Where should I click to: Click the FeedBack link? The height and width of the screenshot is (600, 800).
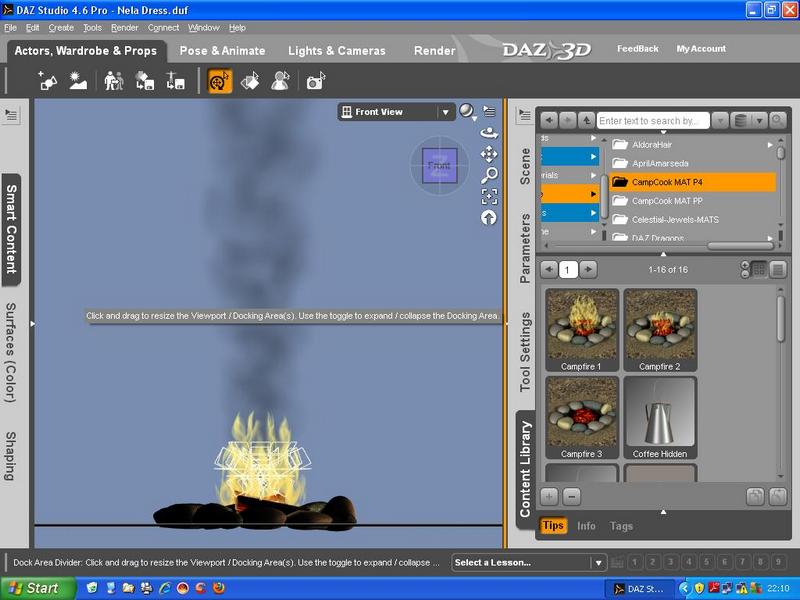pos(638,48)
